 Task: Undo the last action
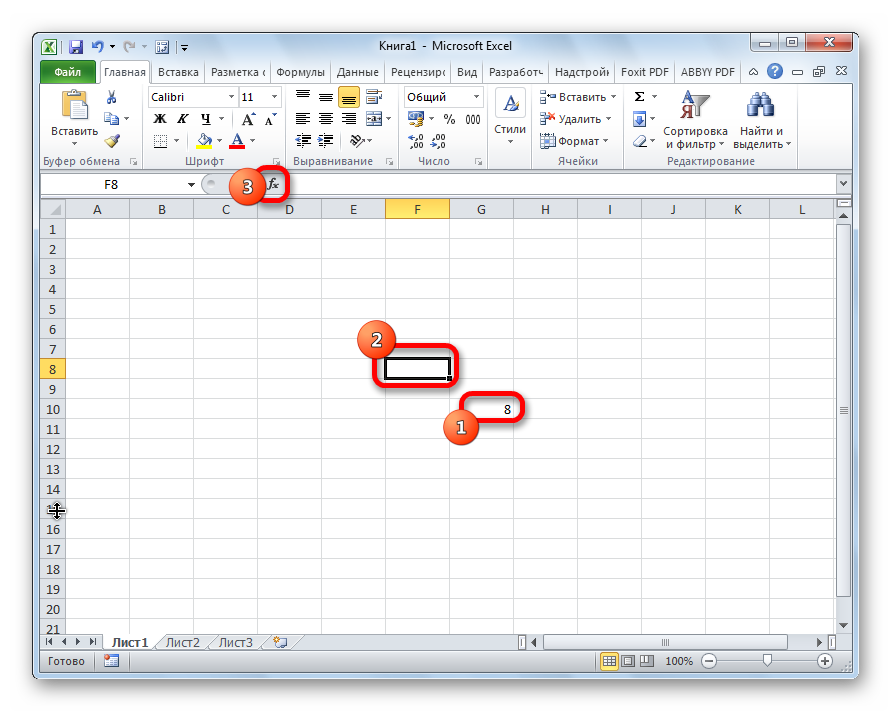98,47
